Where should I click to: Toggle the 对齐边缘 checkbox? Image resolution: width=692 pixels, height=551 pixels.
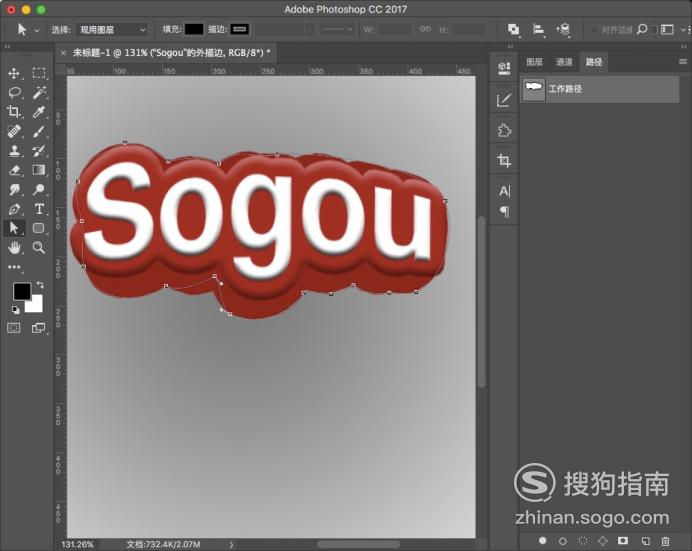point(594,30)
